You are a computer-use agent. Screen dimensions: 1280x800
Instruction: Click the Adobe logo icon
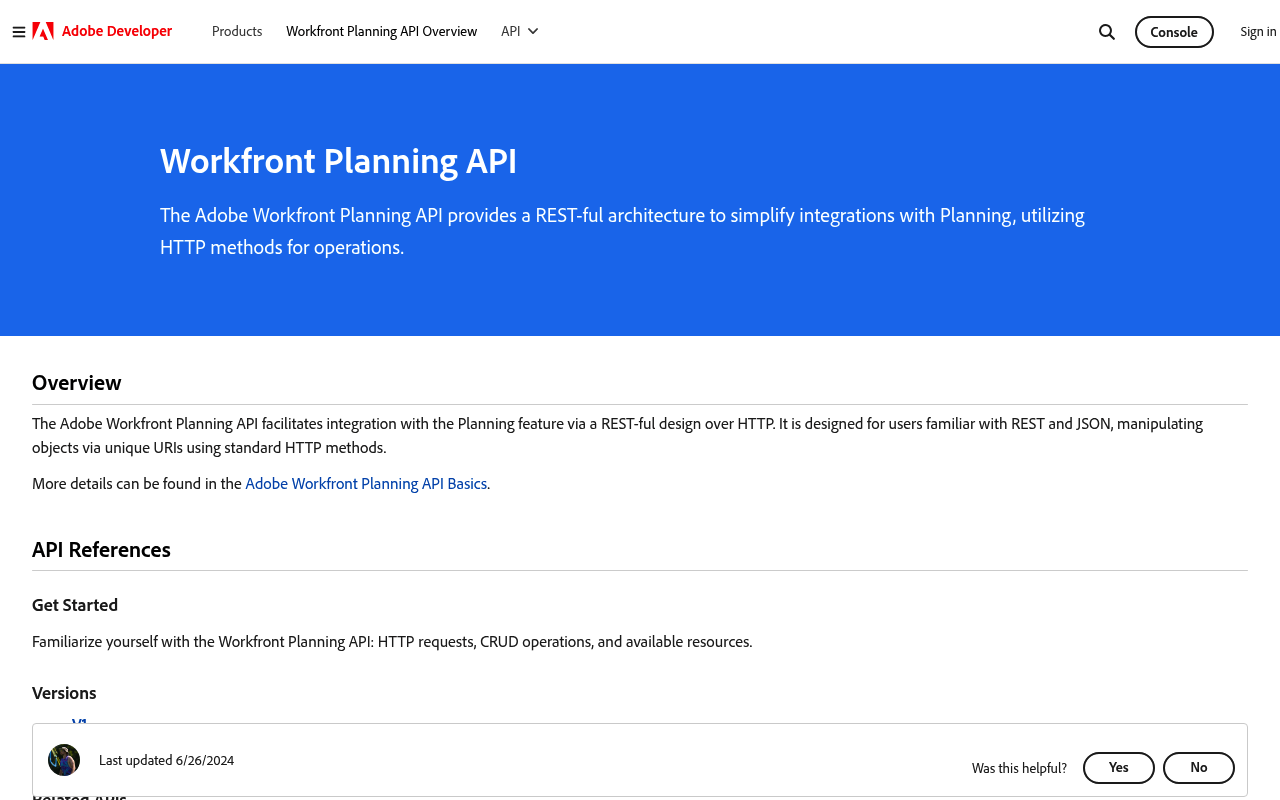coord(43,31)
